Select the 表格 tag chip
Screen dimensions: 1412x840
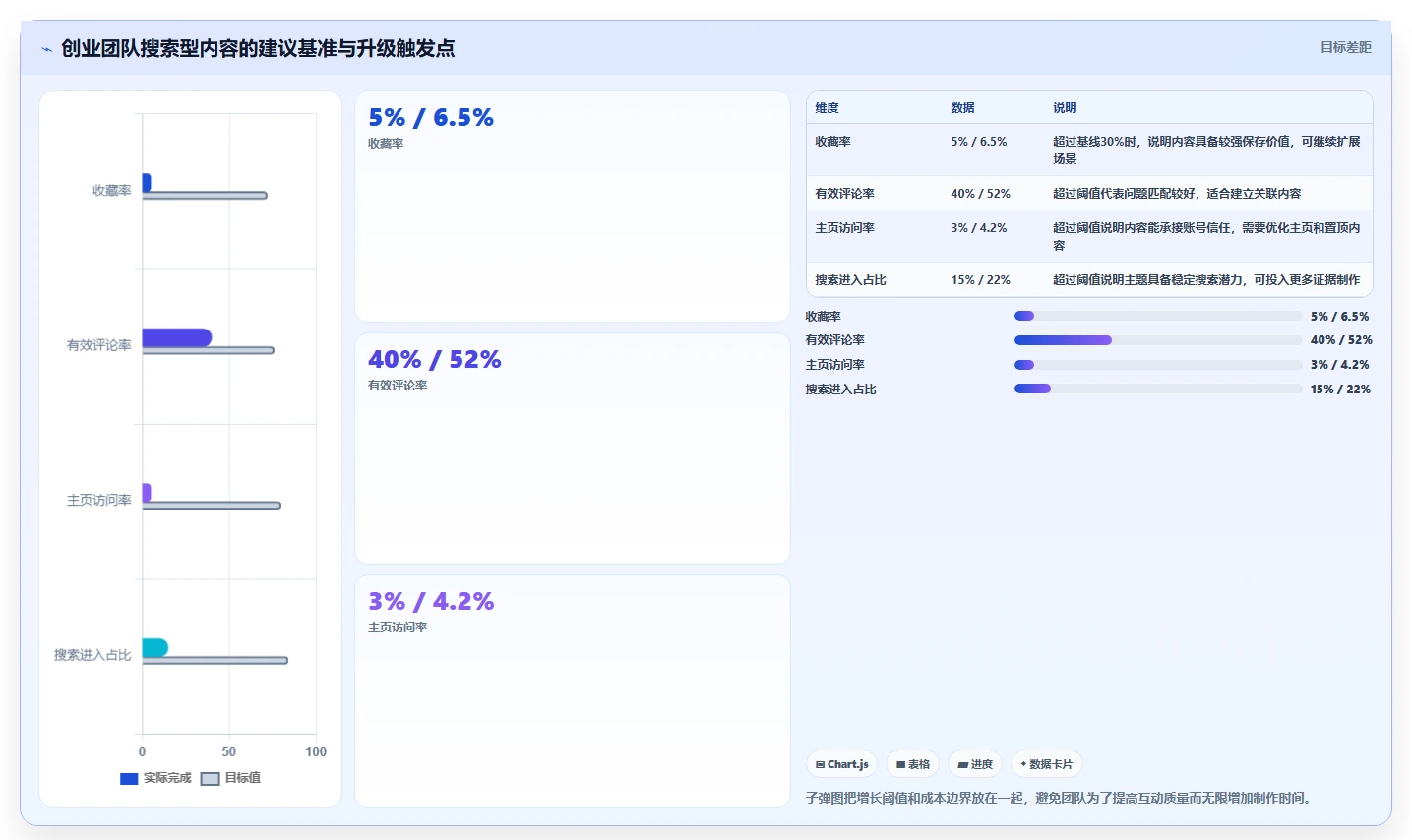(x=913, y=764)
